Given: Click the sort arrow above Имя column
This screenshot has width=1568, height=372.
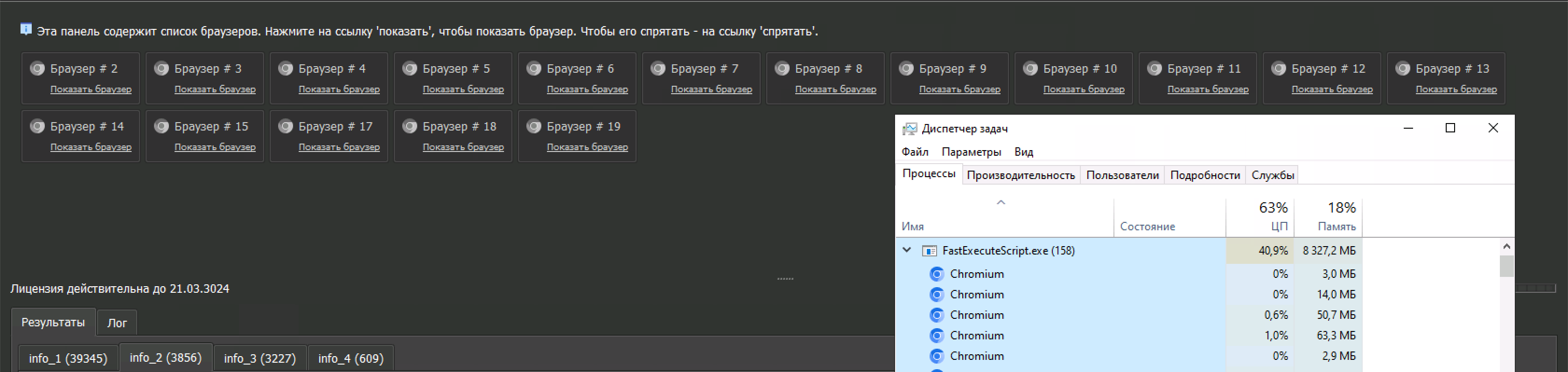Looking at the screenshot, I should [1001, 202].
